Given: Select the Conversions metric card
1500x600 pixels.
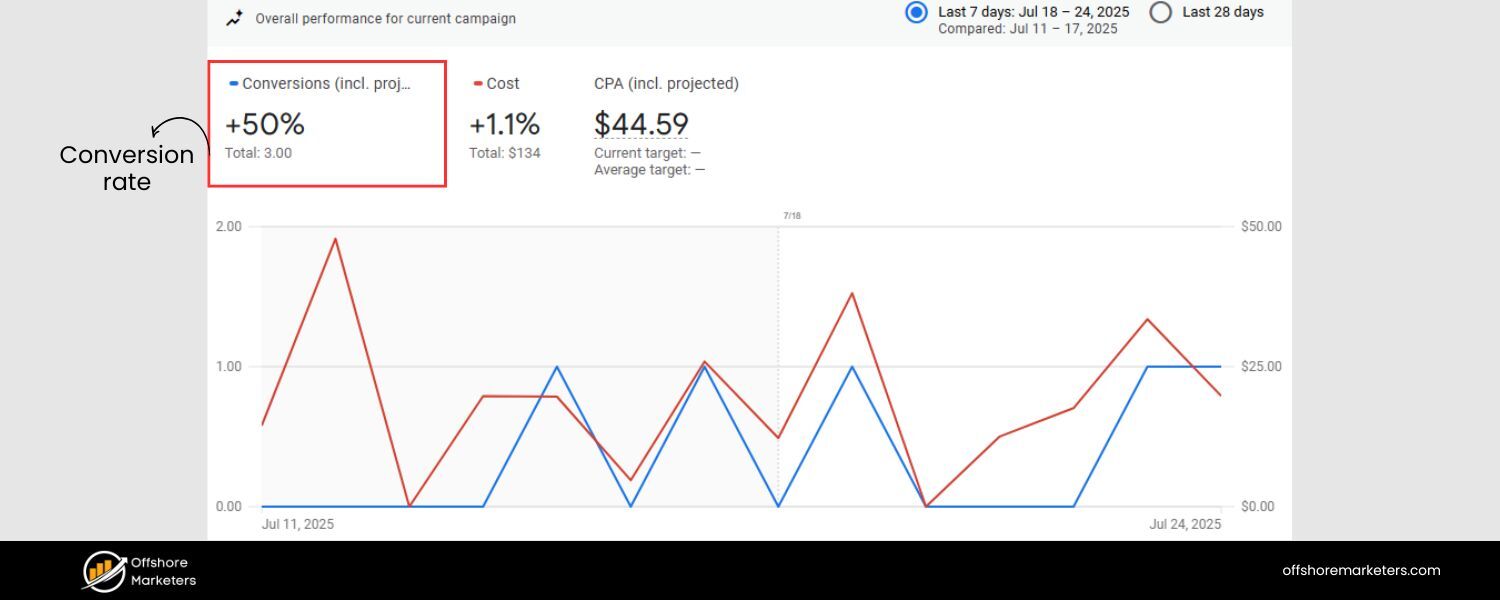Looking at the screenshot, I should click(327, 124).
